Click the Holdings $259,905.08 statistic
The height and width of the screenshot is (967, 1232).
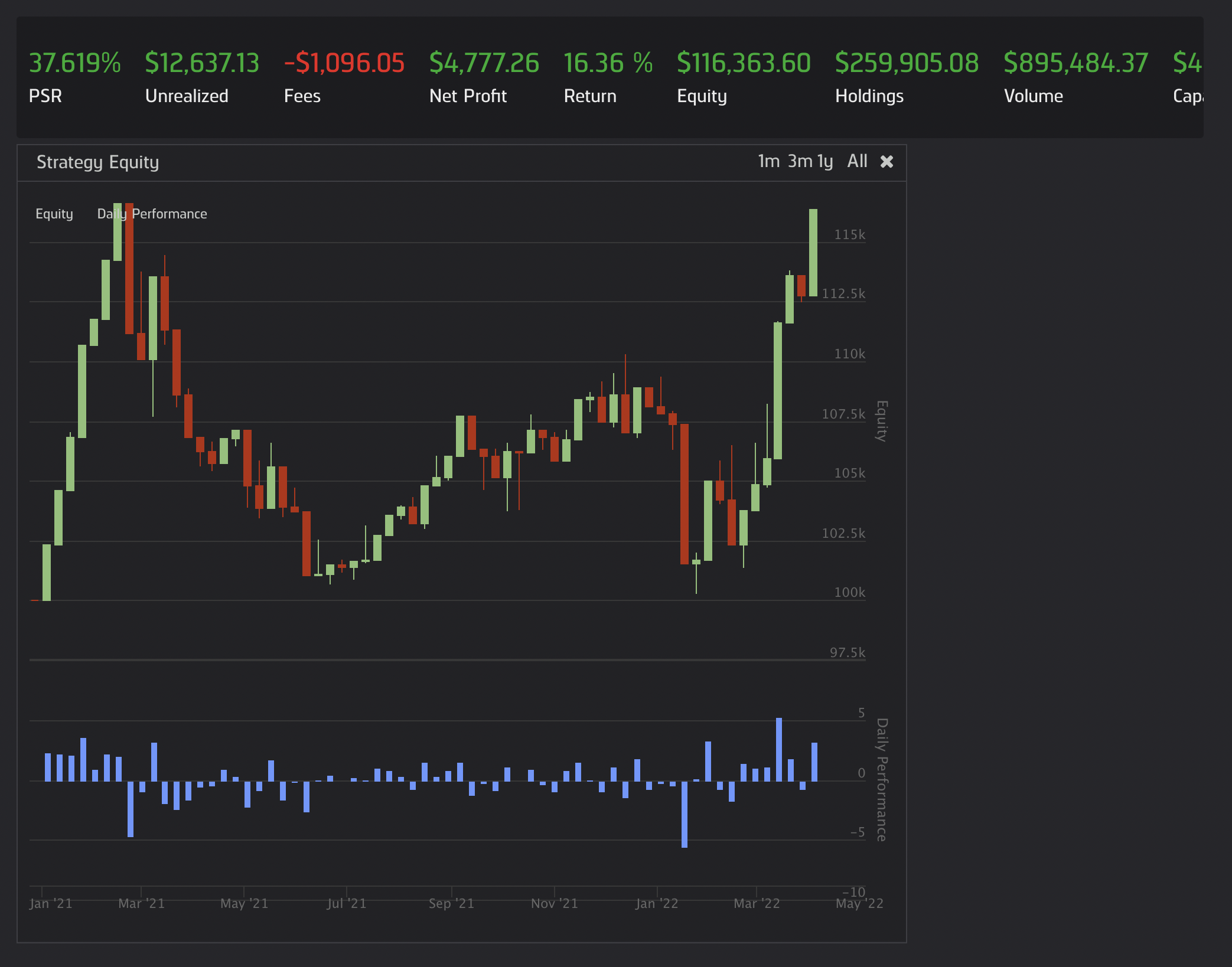(x=907, y=63)
